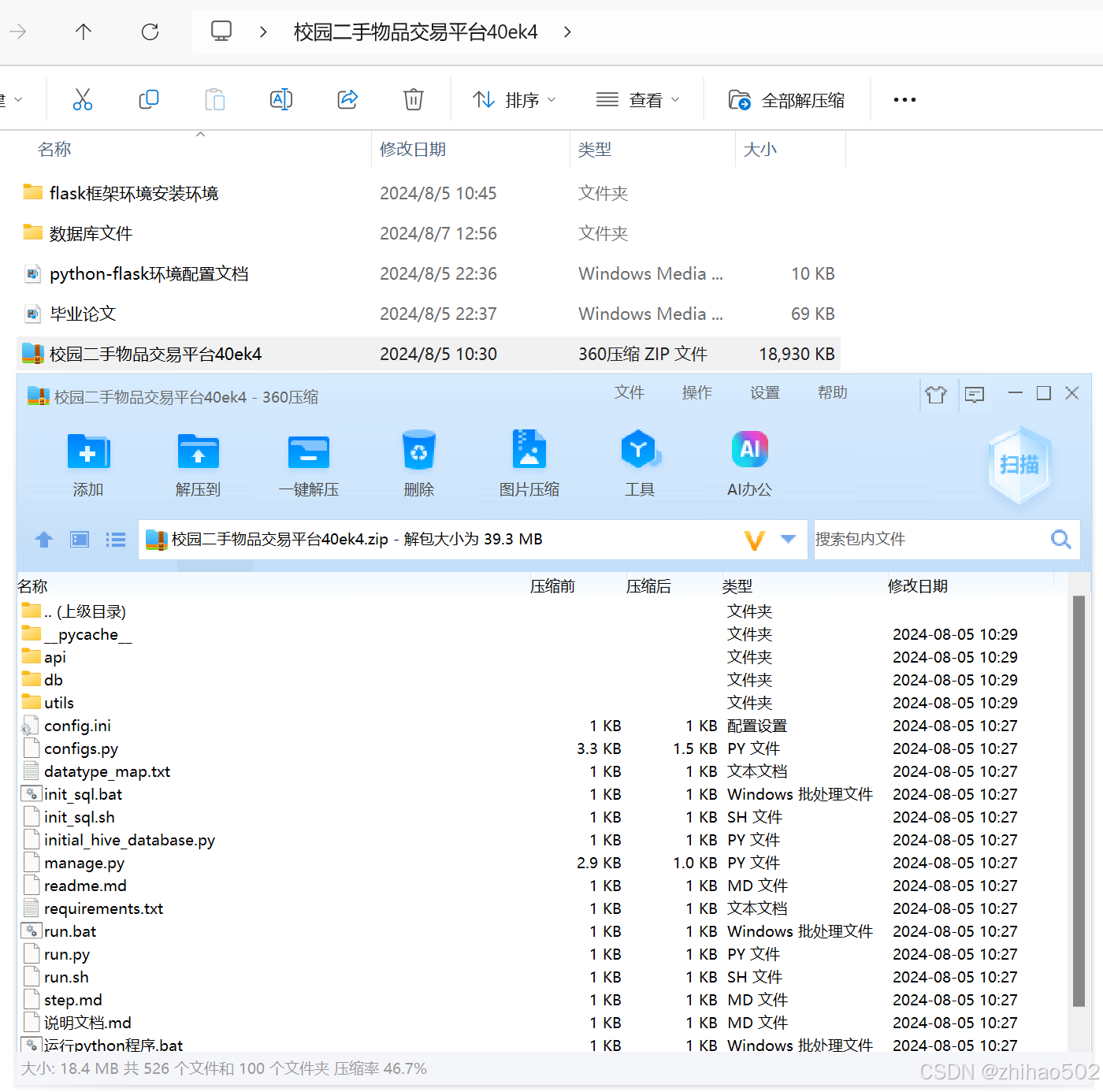
Task: Click the Rename icon in Explorer toolbar
Action: click(x=281, y=99)
